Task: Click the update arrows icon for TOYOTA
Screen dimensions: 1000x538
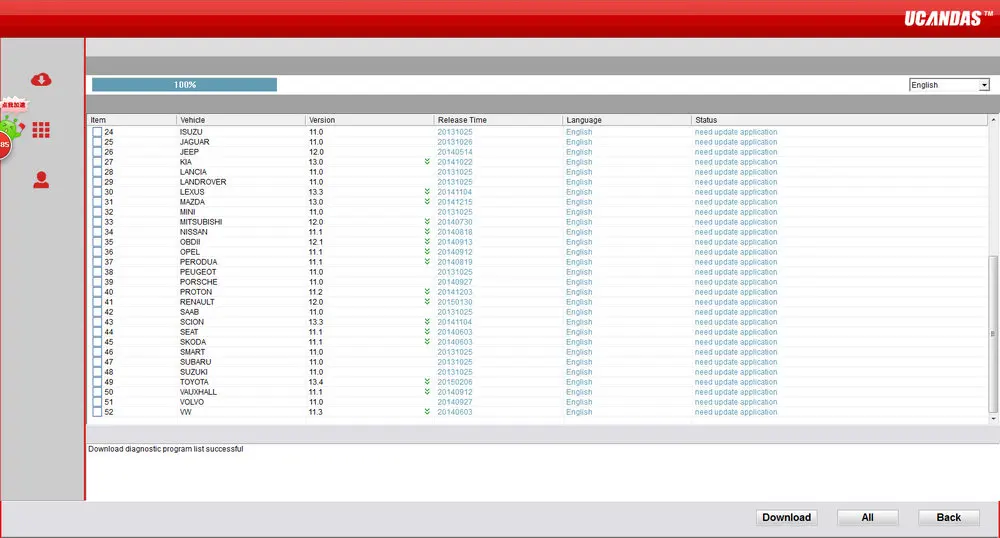Action: 427,382
